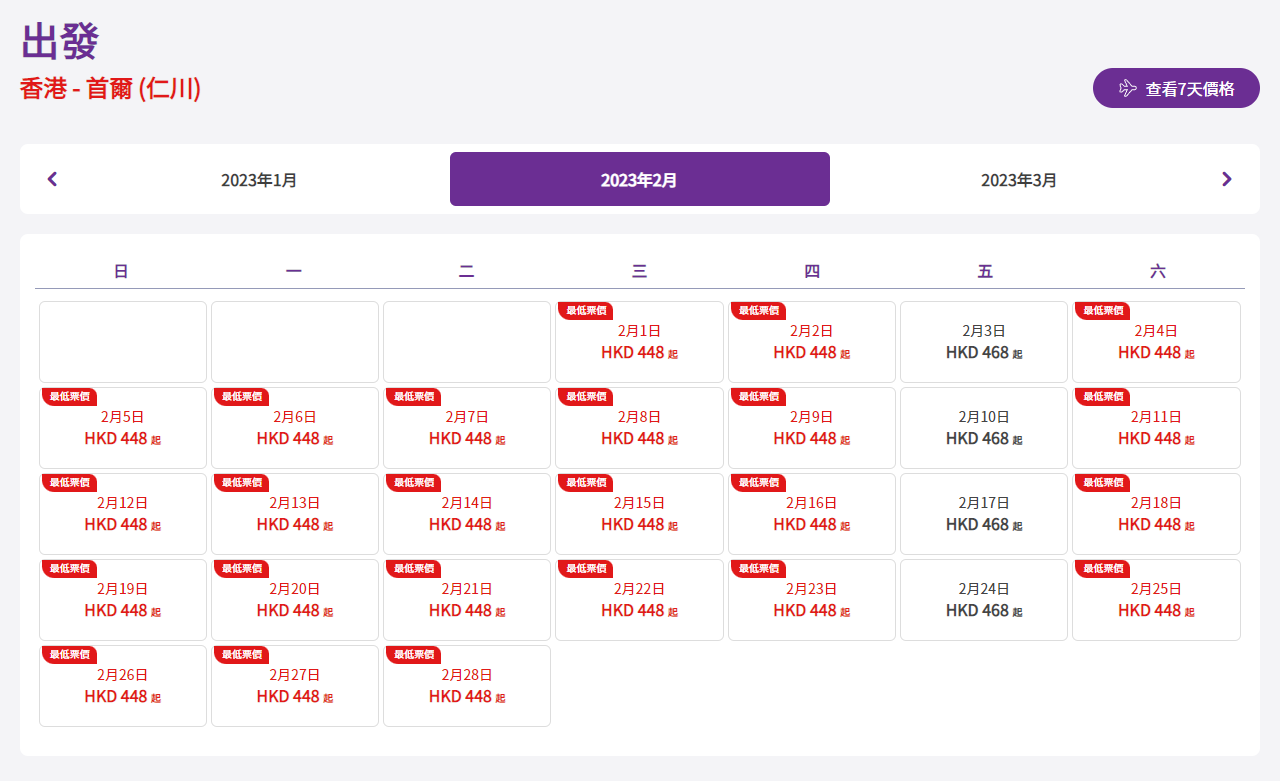The height and width of the screenshot is (781, 1280).
Task: Click the lowest-fare badge on 2月9日
Action: [x=758, y=397]
